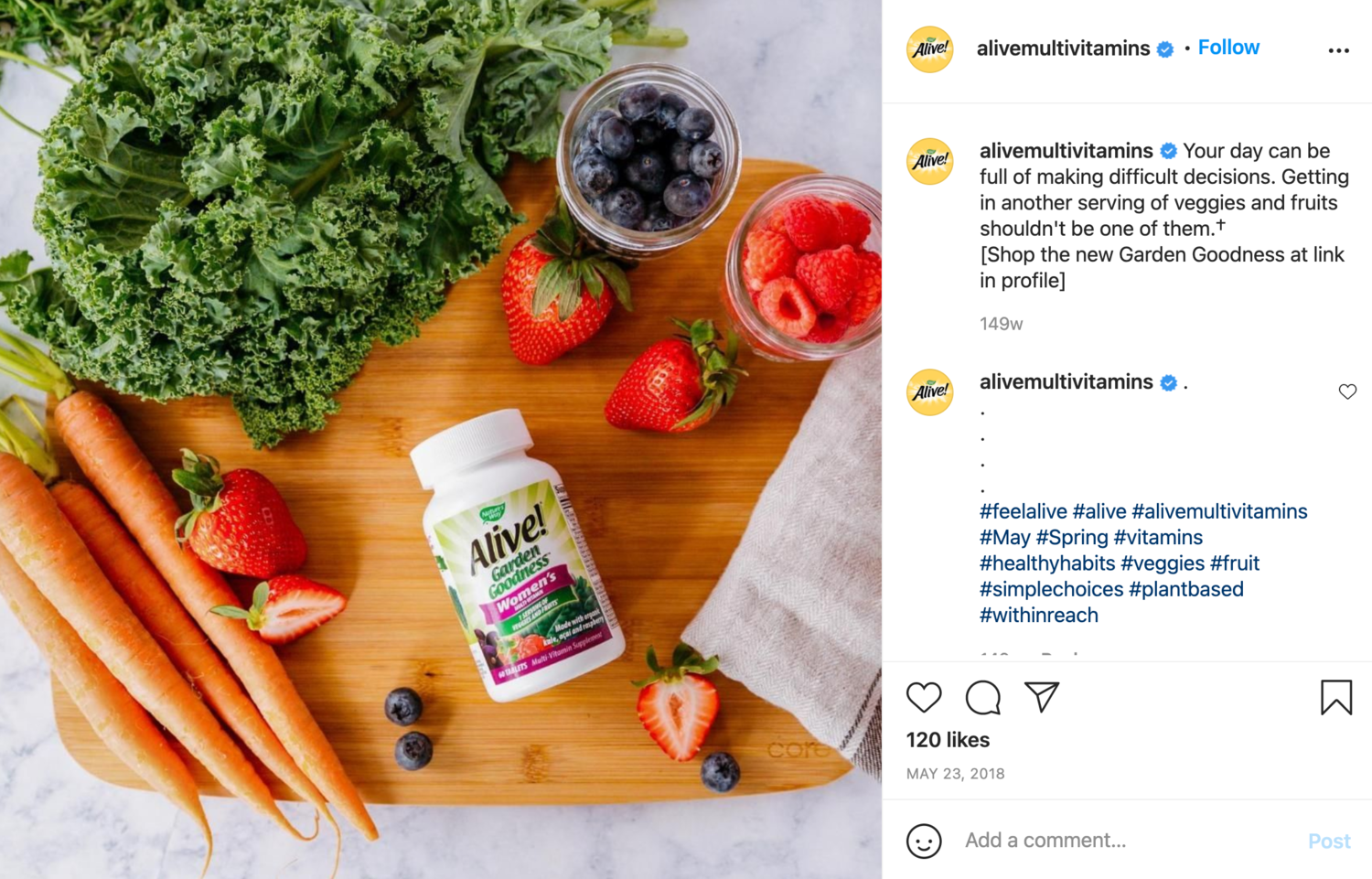Focus the Add a comment field
This screenshot has height=879, width=1372.
point(1130,841)
